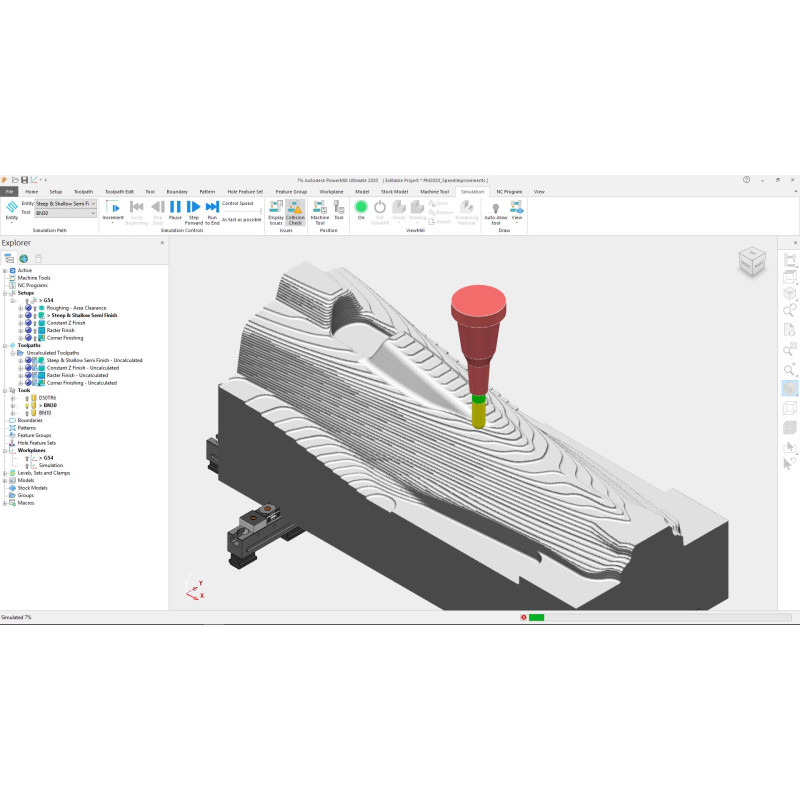Image resolution: width=800 pixels, height=800 pixels.
Task: Open the Entity toolpath dropdown
Action: 66,203
